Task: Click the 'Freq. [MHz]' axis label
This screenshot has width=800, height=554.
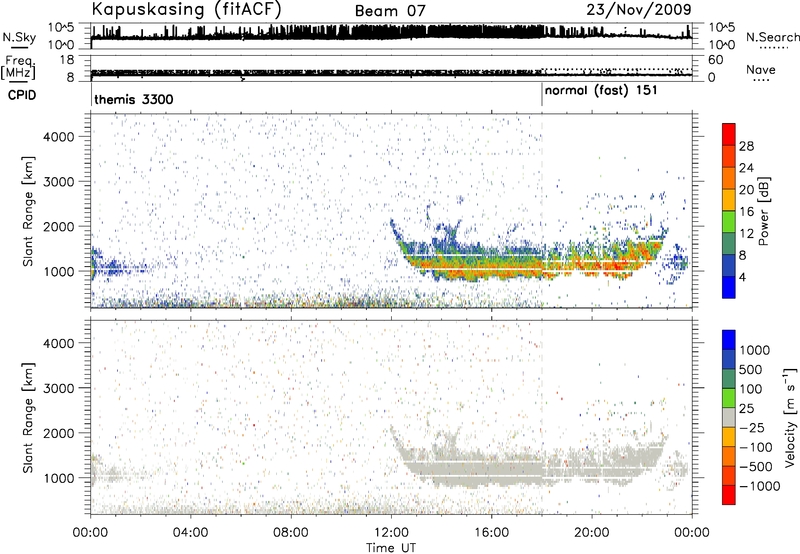Action: click(18, 67)
